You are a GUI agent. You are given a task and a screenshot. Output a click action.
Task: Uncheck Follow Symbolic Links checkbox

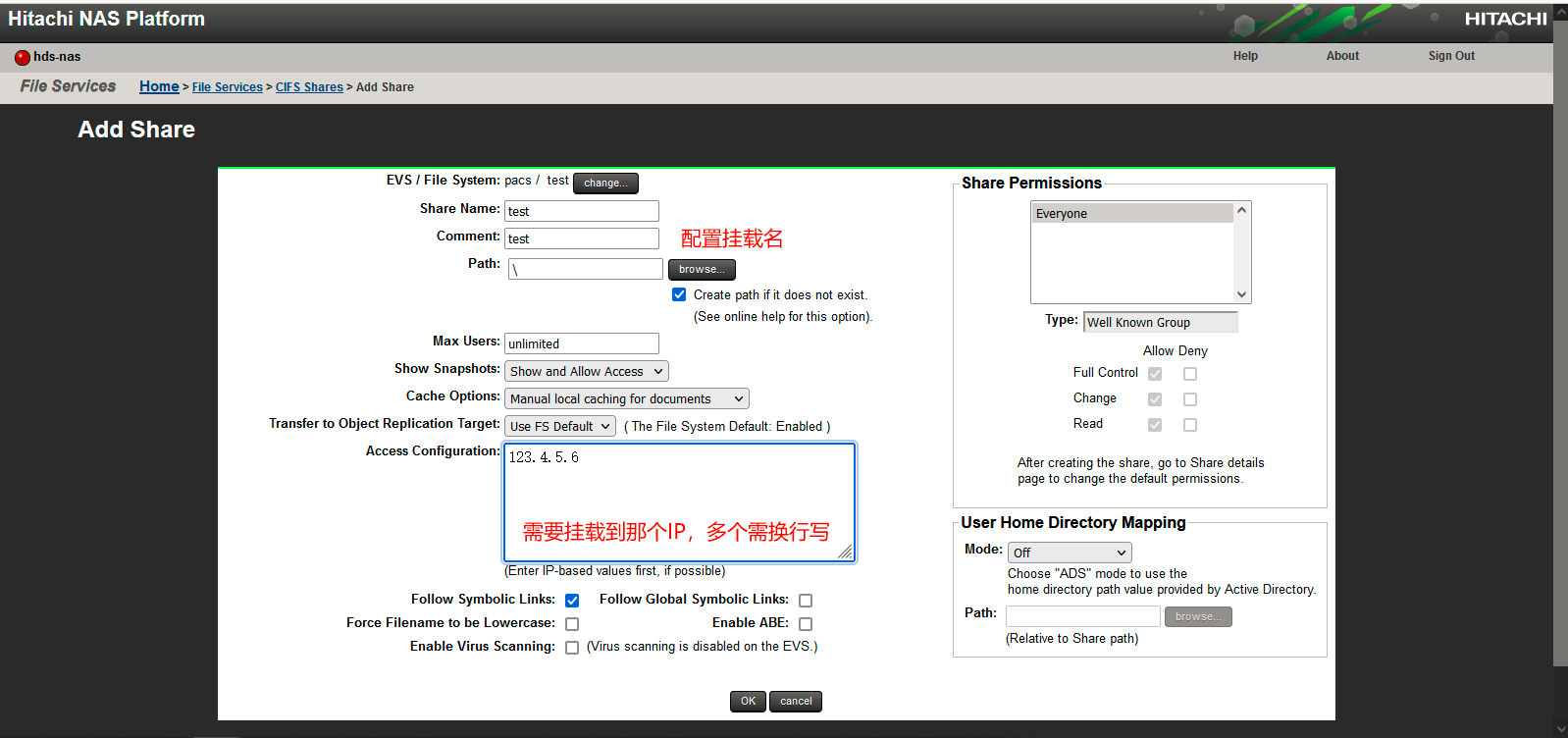[572, 601]
